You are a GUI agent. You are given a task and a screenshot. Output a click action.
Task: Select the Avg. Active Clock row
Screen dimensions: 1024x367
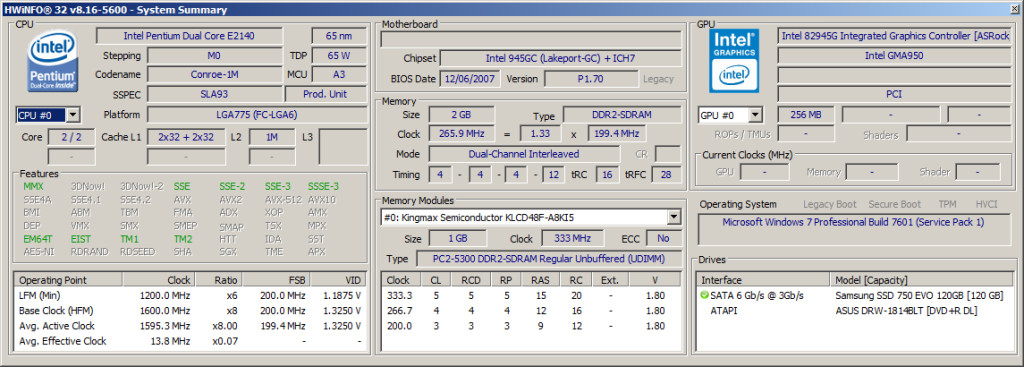[x=190, y=326]
